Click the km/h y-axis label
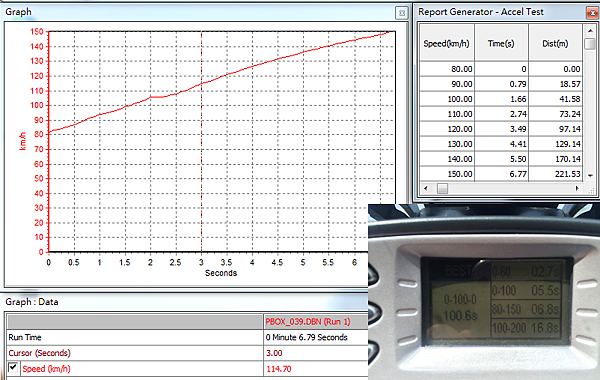This screenshot has width=600, height=380. click(x=23, y=141)
